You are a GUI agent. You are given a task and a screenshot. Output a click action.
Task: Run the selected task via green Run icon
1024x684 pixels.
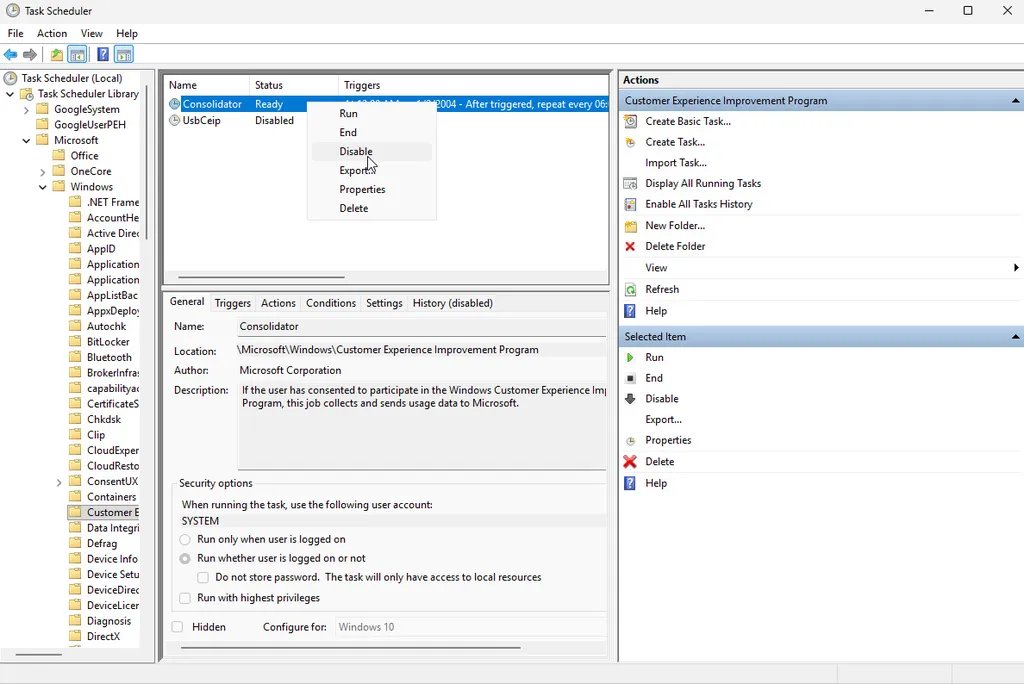(631, 357)
